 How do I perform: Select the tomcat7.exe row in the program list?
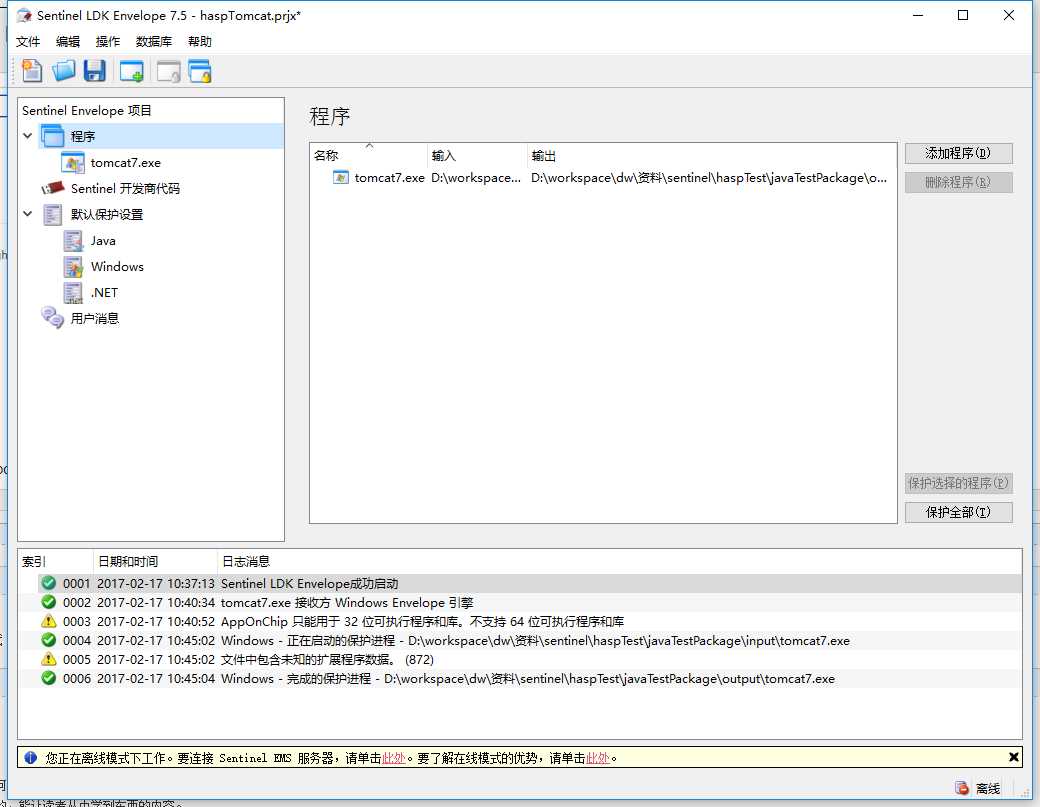click(603, 178)
